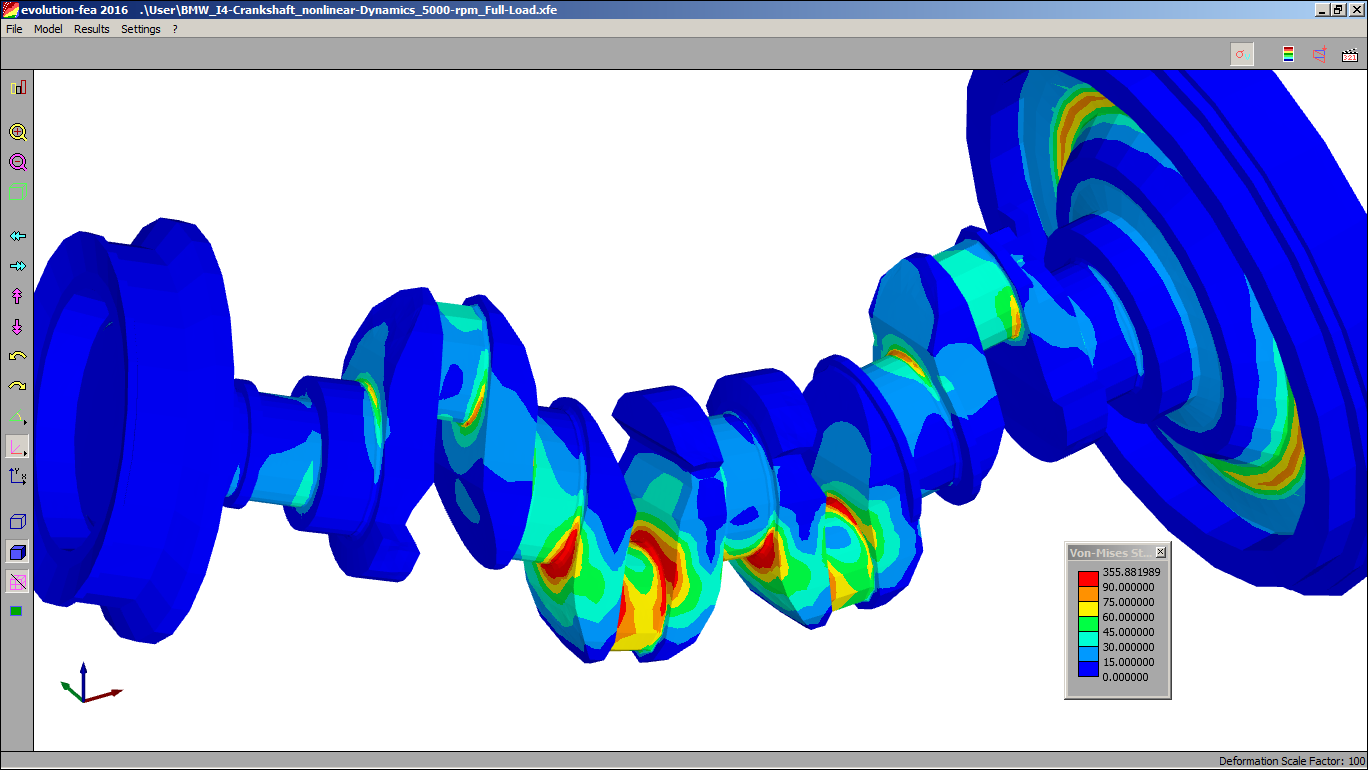Image resolution: width=1368 pixels, height=770 pixels.
Task: Zoom in with the yellow magnifier
Action: pos(18,132)
